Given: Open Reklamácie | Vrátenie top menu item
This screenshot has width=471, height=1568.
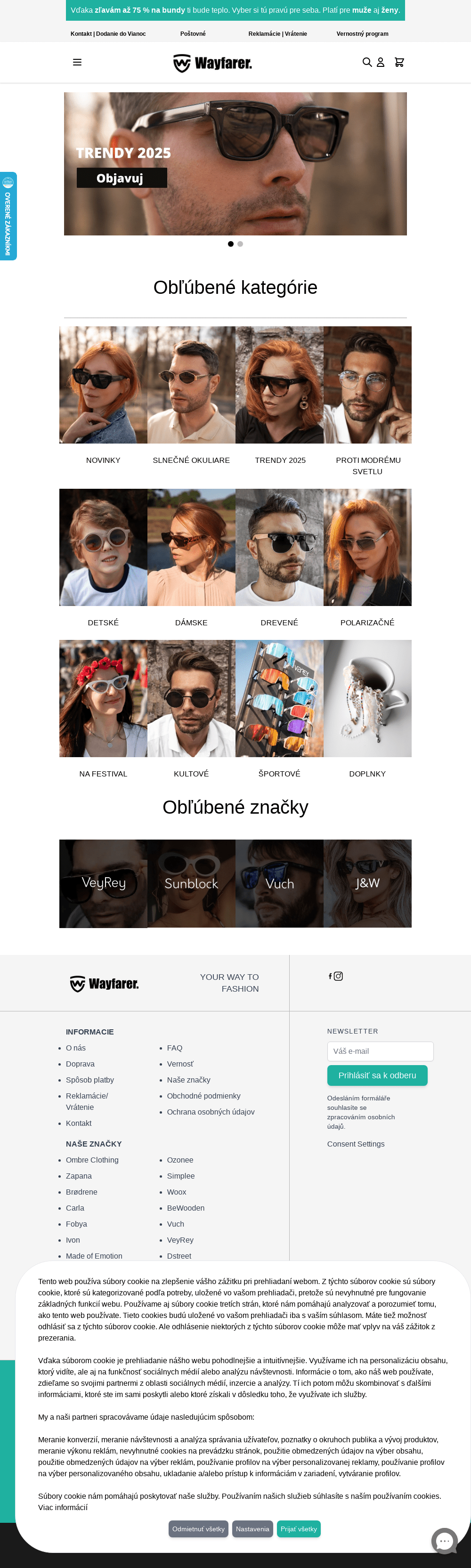Looking at the screenshot, I should (277, 34).
